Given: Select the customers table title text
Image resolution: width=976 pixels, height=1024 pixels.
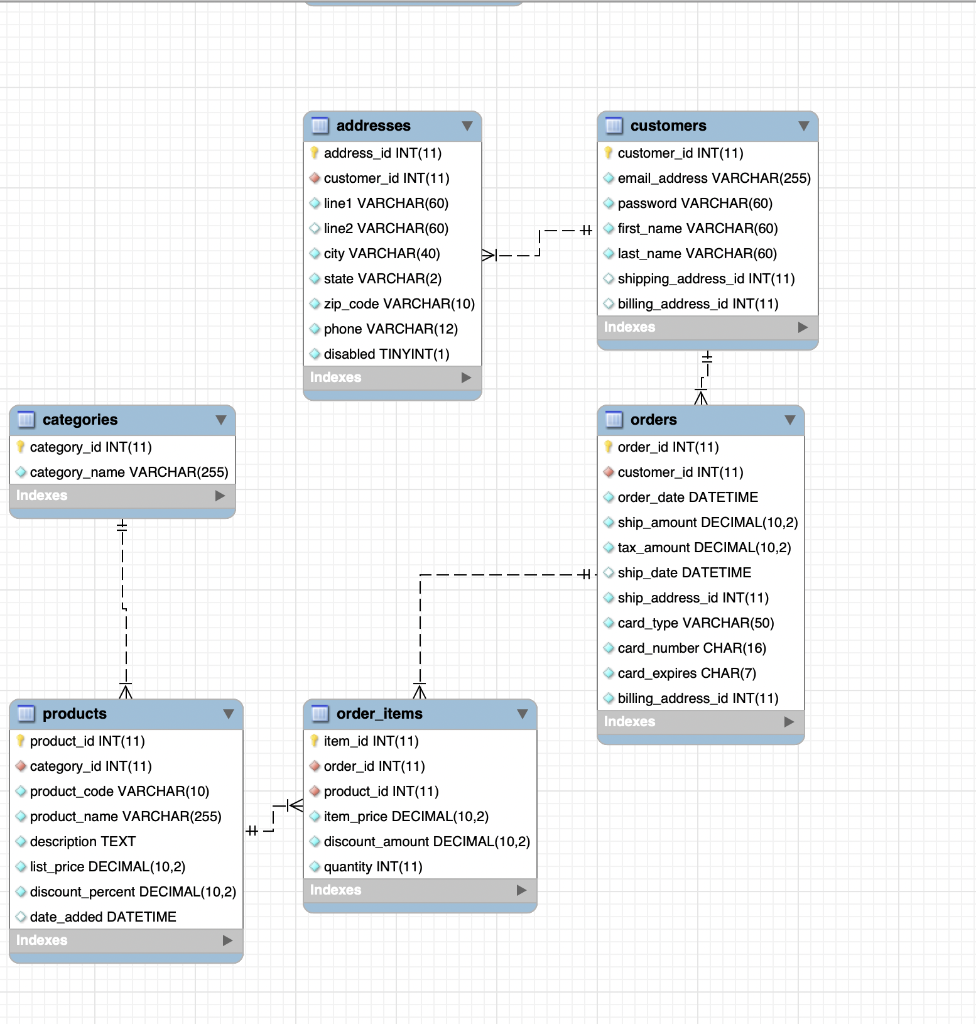Looking at the screenshot, I should coord(670,125).
